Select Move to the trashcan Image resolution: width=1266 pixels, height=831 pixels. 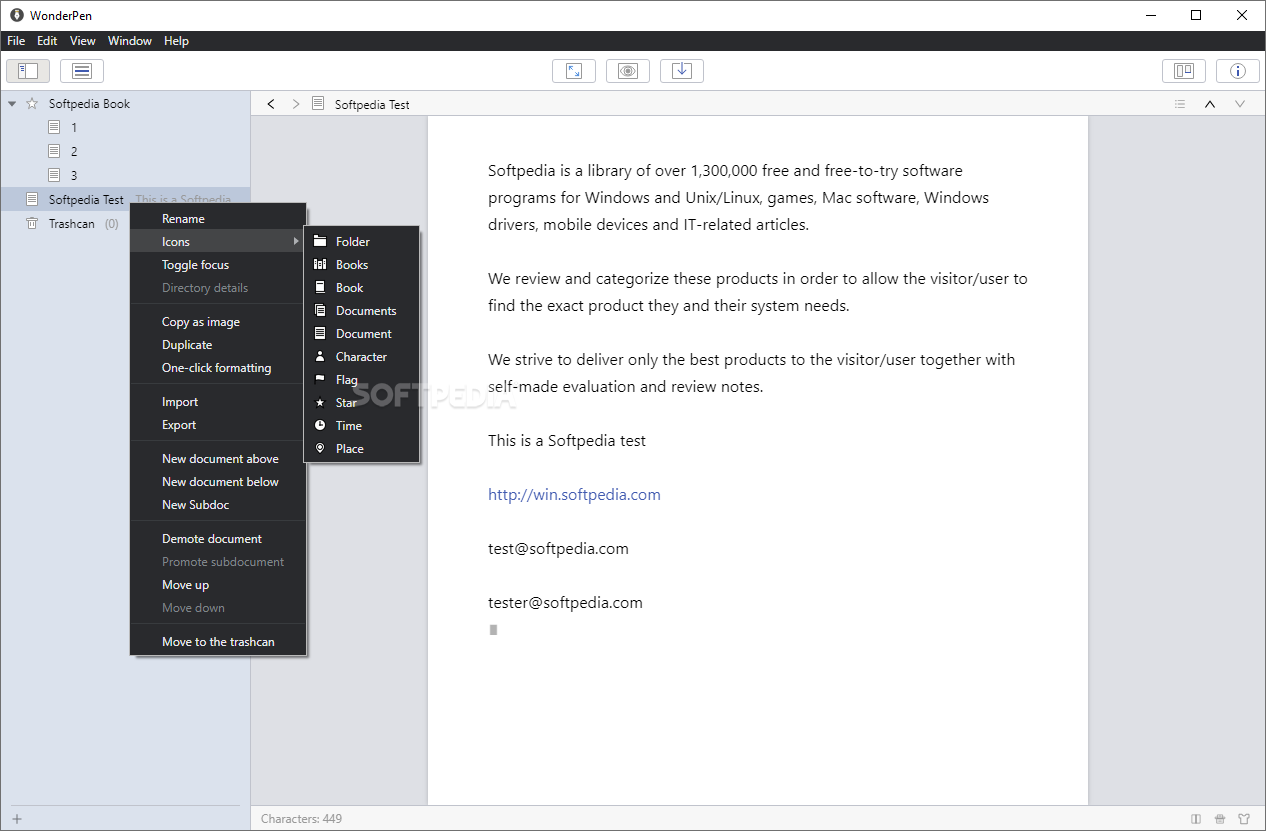tap(218, 641)
